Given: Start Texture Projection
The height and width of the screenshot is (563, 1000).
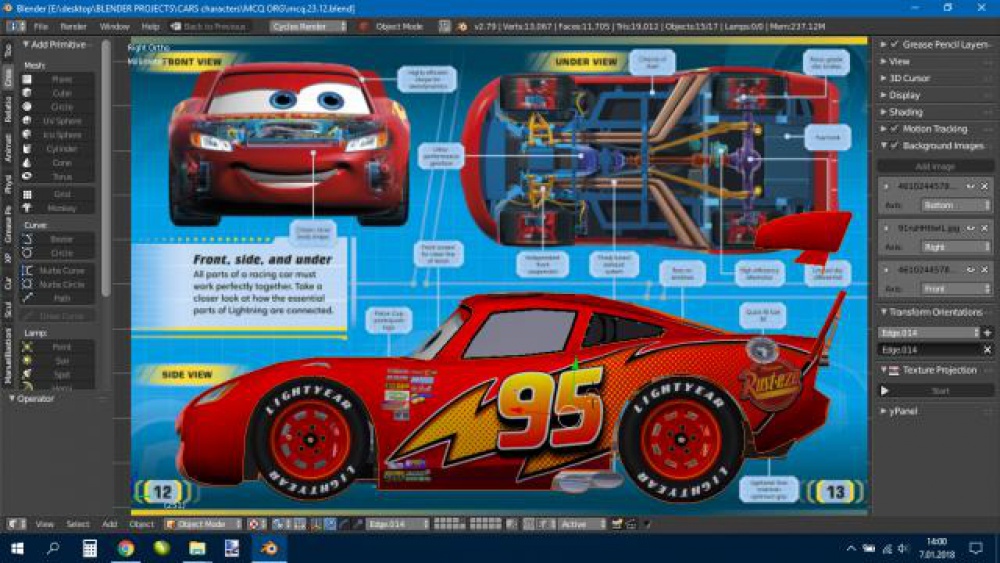Looking at the screenshot, I should point(936,391).
